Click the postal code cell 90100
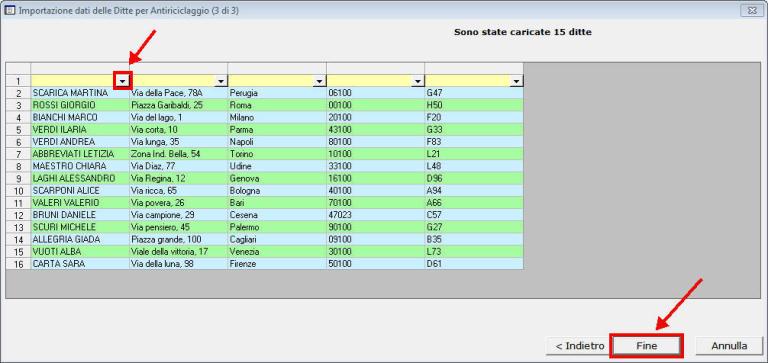Screen dimensions: 768x363 click(375, 227)
